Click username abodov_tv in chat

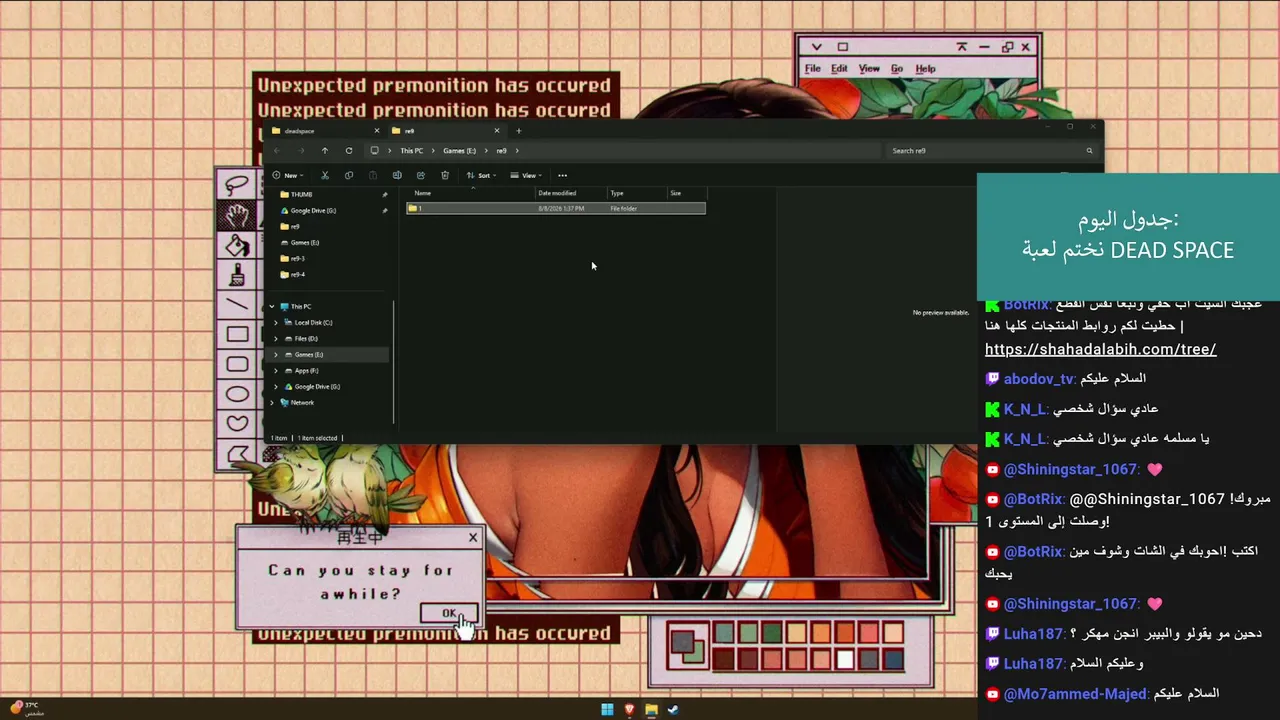pyautogui.click(x=1039, y=379)
